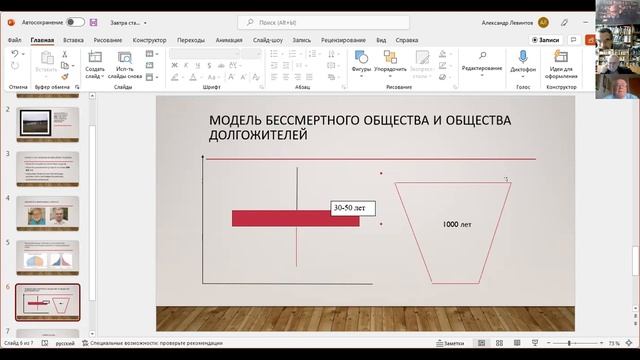Open the comments icon
Screen dimensions: 640x360
pyautogui.click(x=573, y=40)
